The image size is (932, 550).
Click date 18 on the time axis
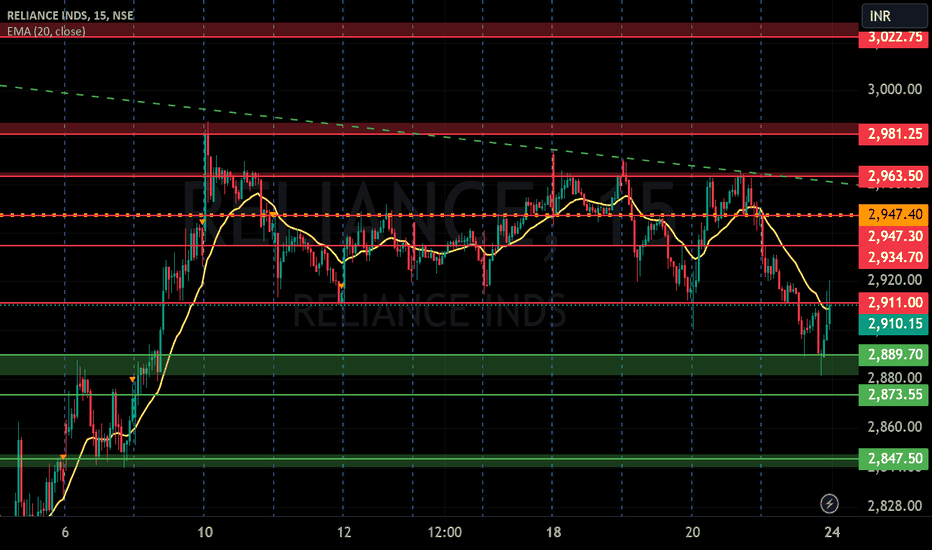pos(553,532)
